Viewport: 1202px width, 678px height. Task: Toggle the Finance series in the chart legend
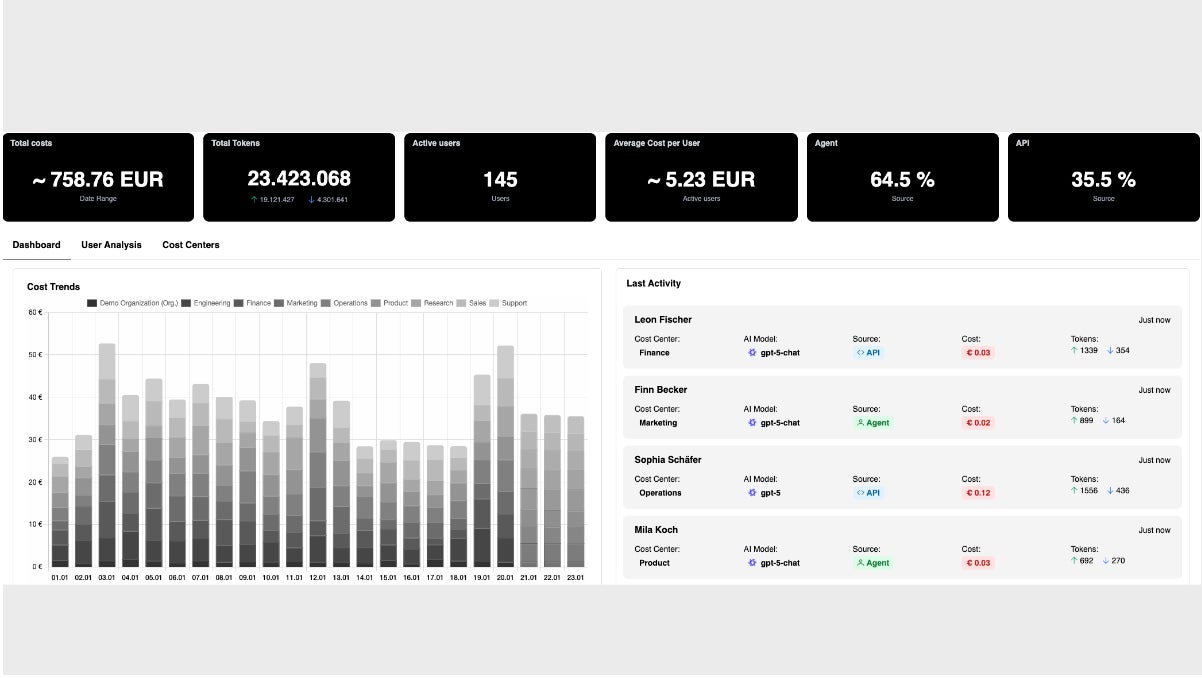click(253, 303)
